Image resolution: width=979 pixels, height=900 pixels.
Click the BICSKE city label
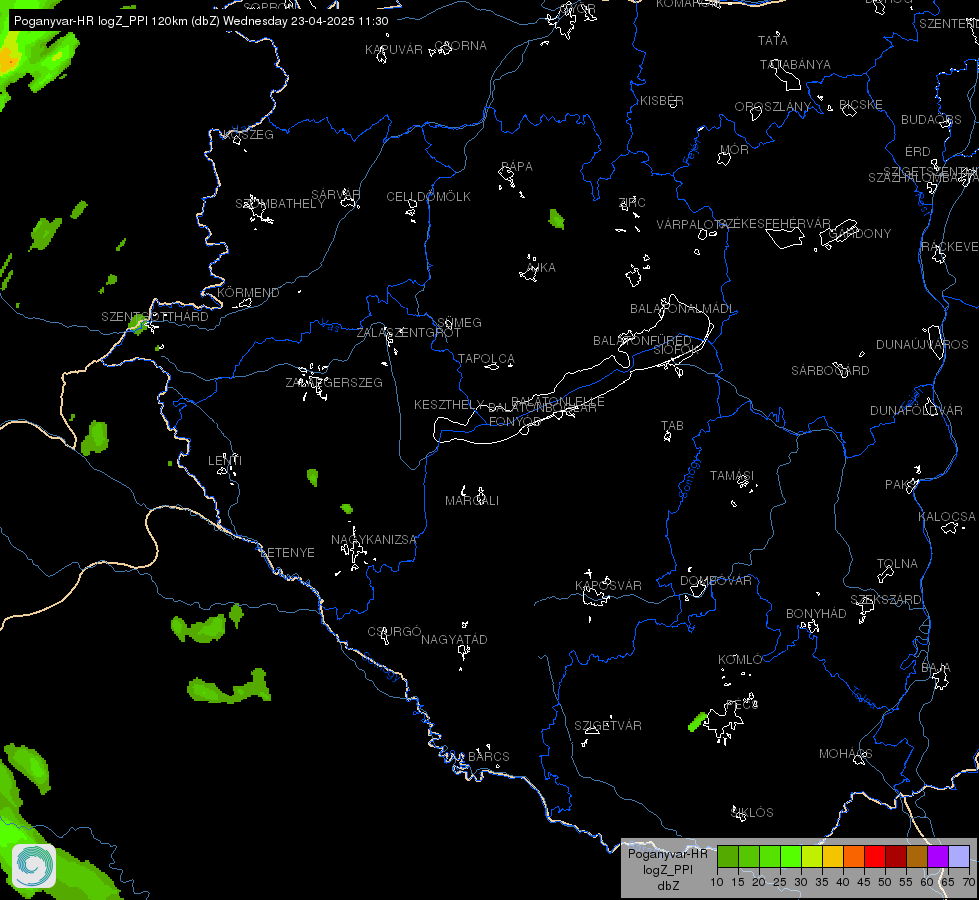pyautogui.click(x=861, y=105)
